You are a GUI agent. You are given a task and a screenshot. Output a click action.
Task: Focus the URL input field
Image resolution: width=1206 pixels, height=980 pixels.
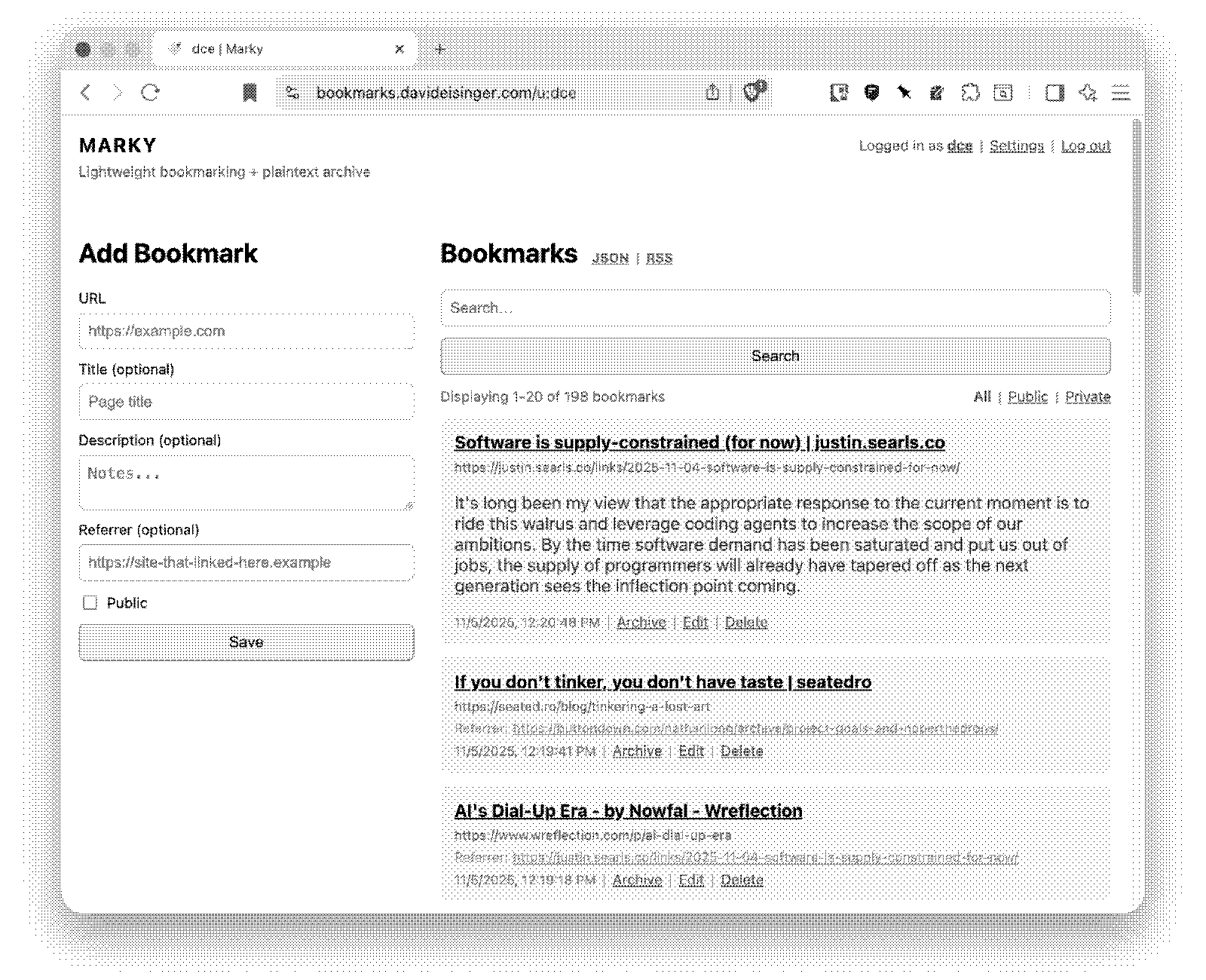point(246,331)
